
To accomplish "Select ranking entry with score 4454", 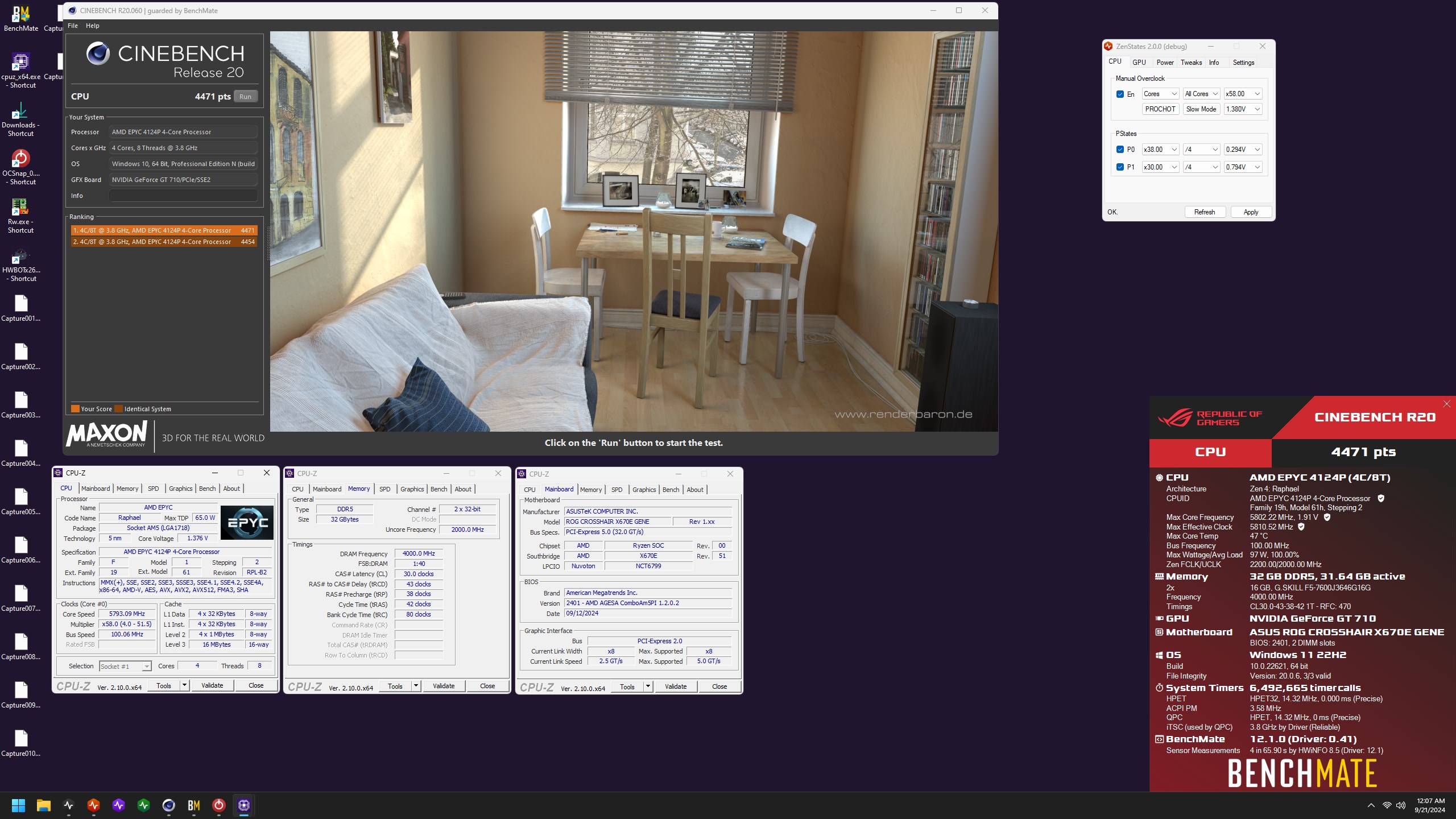I will pyautogui.click(x=164, y=242).
